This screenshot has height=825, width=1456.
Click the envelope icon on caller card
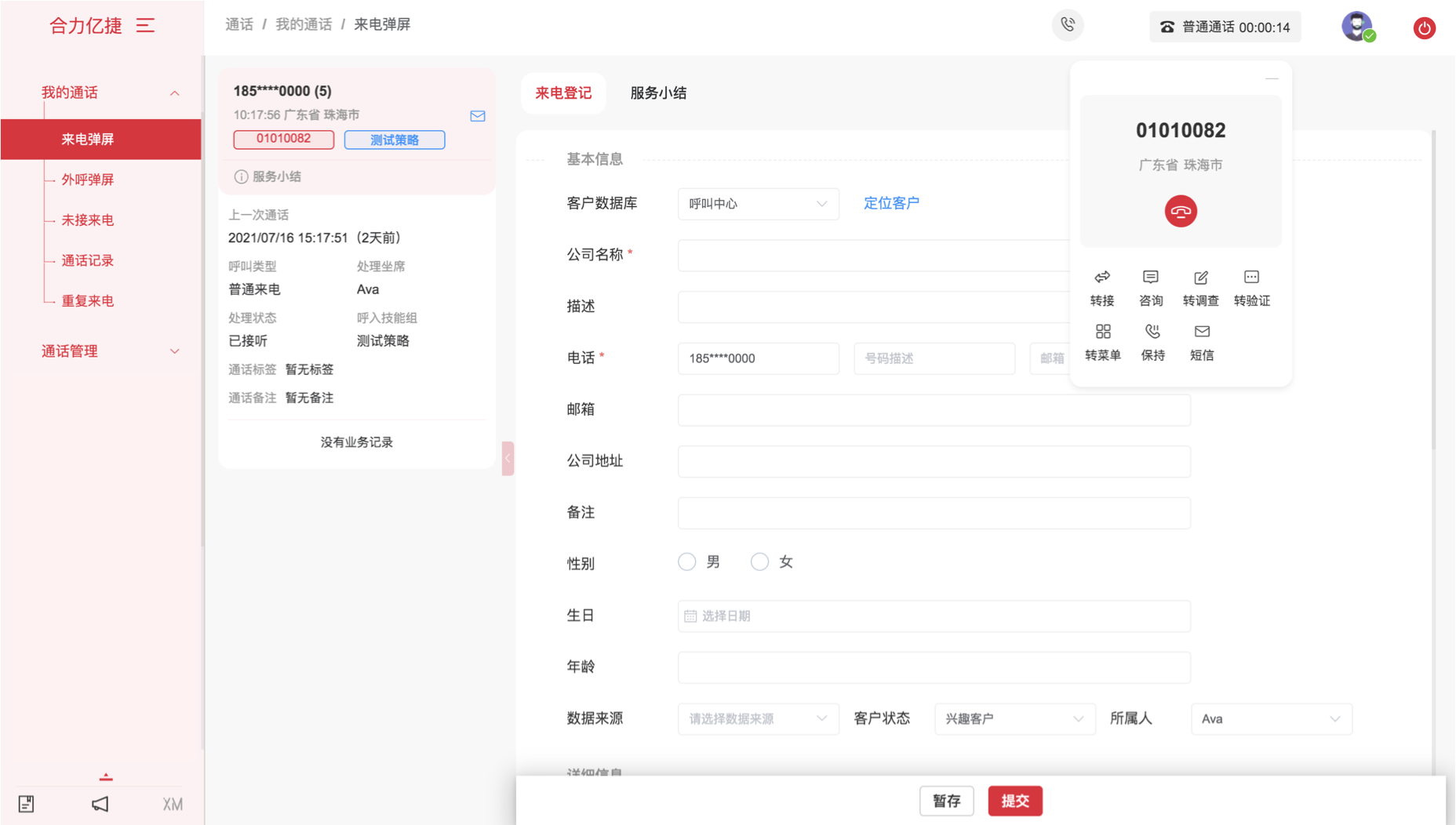coord(478,116)
